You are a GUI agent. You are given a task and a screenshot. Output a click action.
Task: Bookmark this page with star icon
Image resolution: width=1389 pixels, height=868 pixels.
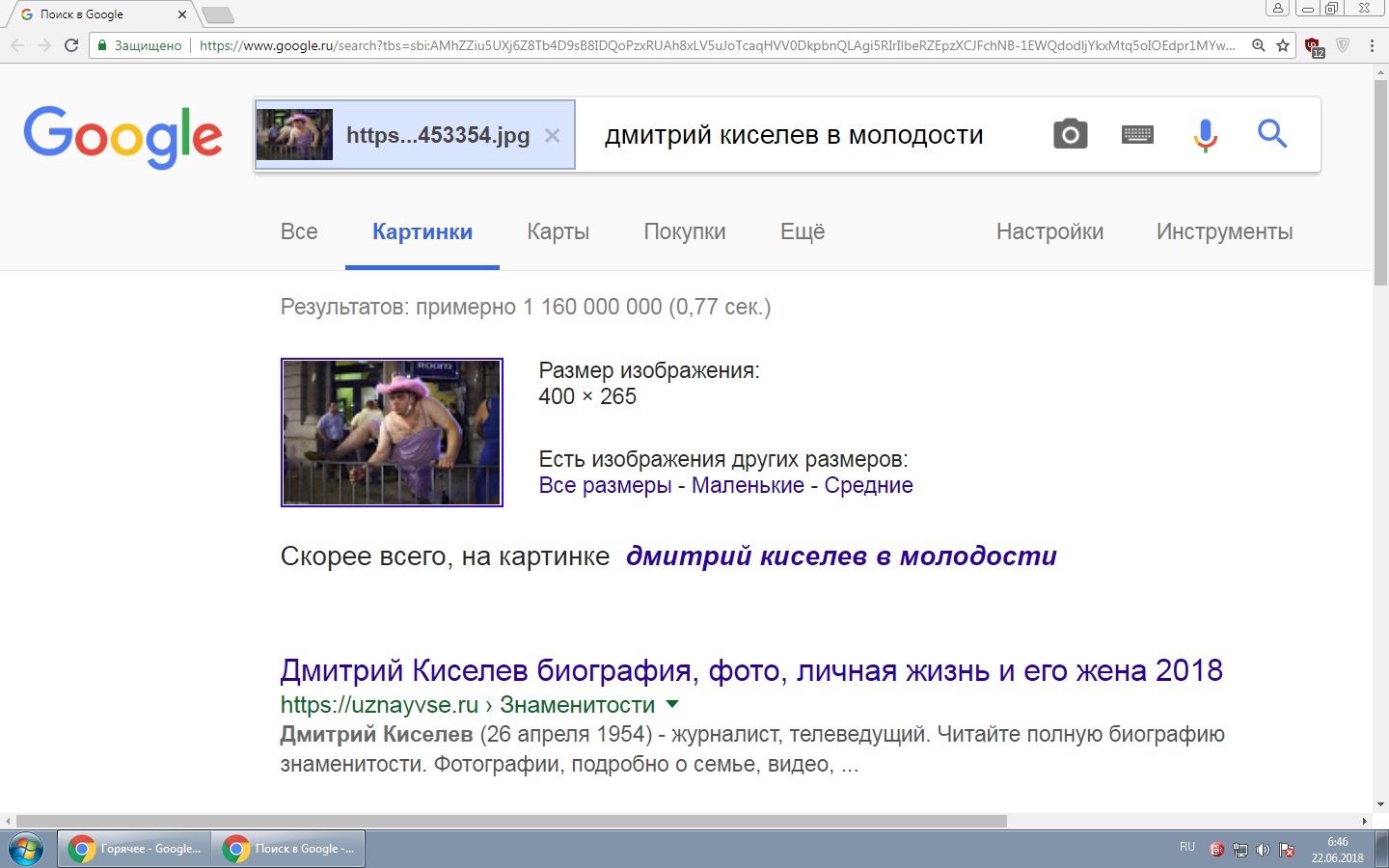click(1283, 45)
